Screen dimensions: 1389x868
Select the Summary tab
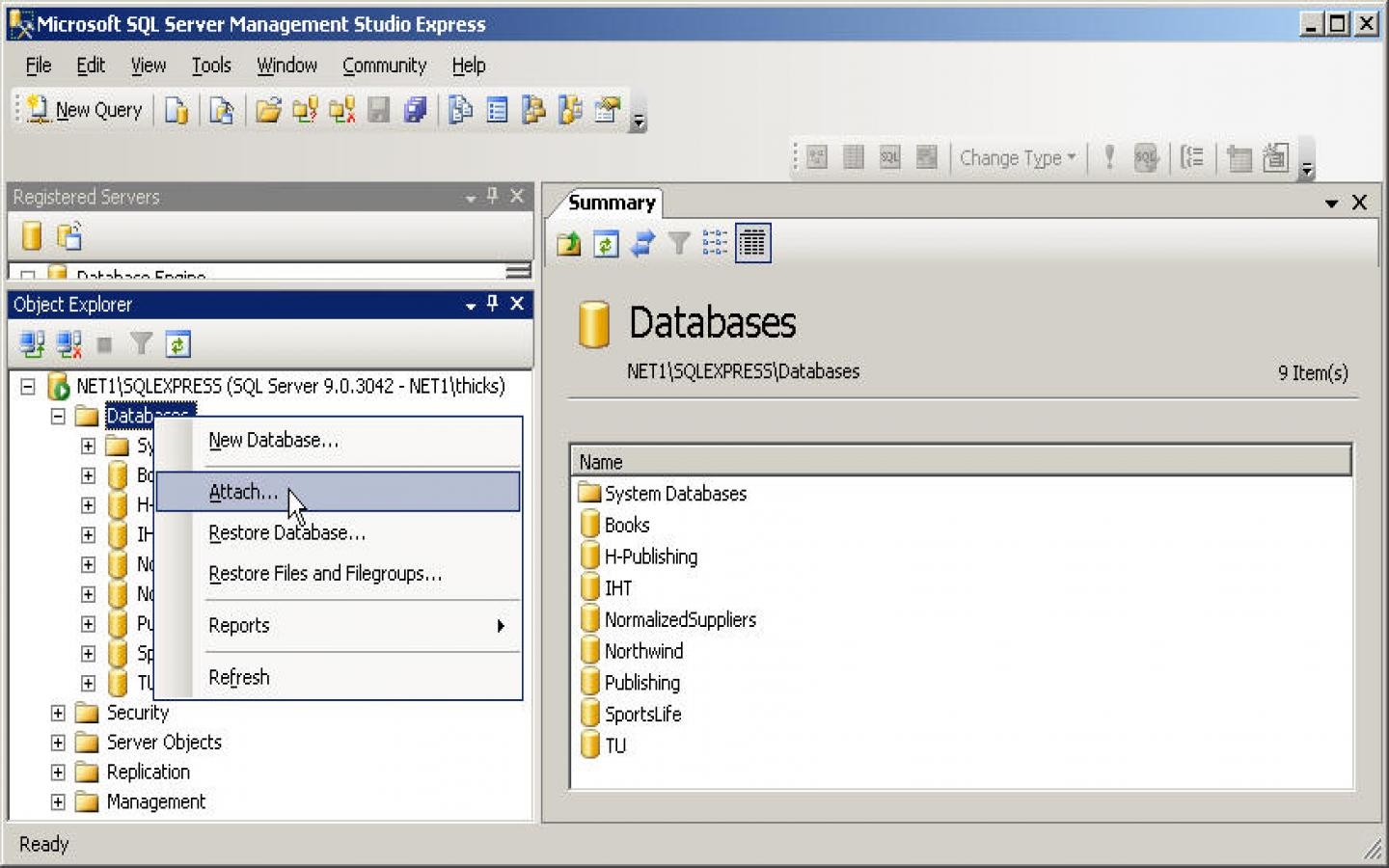click(612, 203)
